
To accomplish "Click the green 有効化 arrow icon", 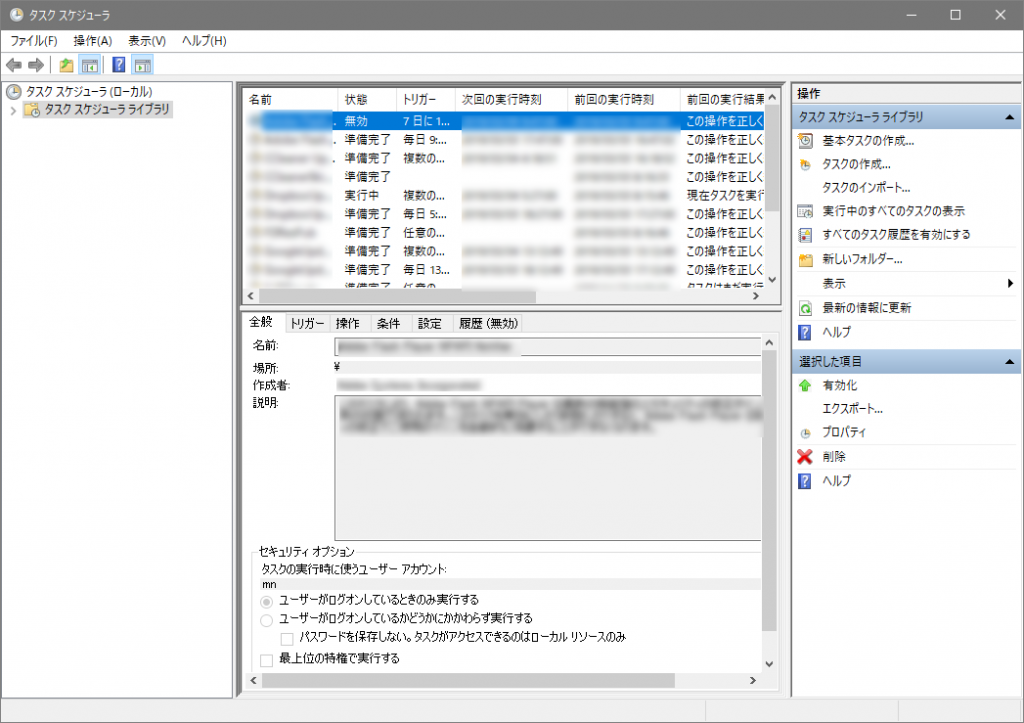I will click(805, 385).
